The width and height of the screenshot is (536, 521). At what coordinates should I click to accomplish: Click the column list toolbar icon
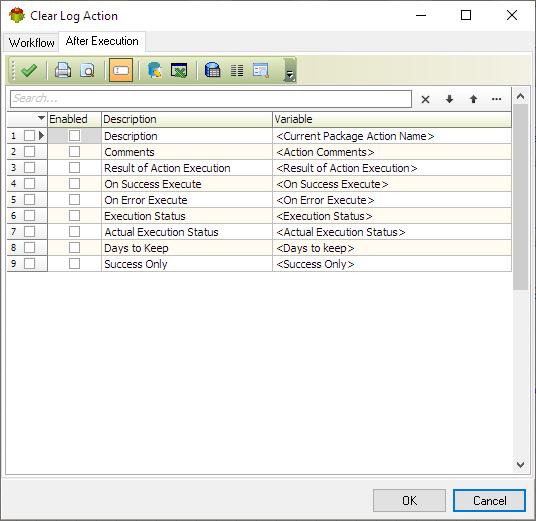(237, 70)
